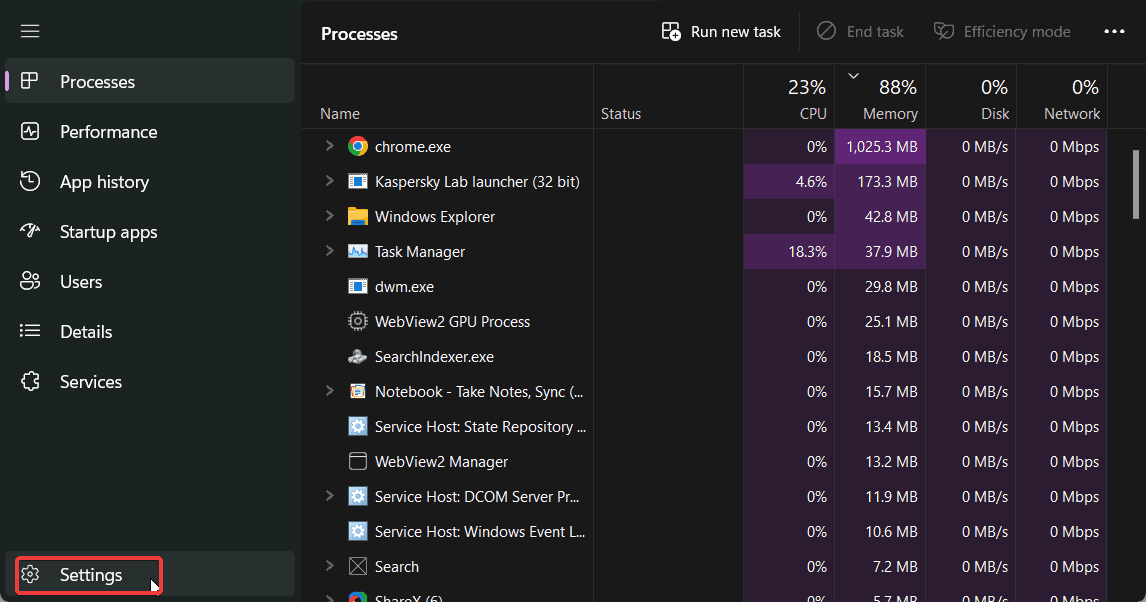1146x602 pixels.
Task: Open the App history page
Action: (x=150, y=182)
